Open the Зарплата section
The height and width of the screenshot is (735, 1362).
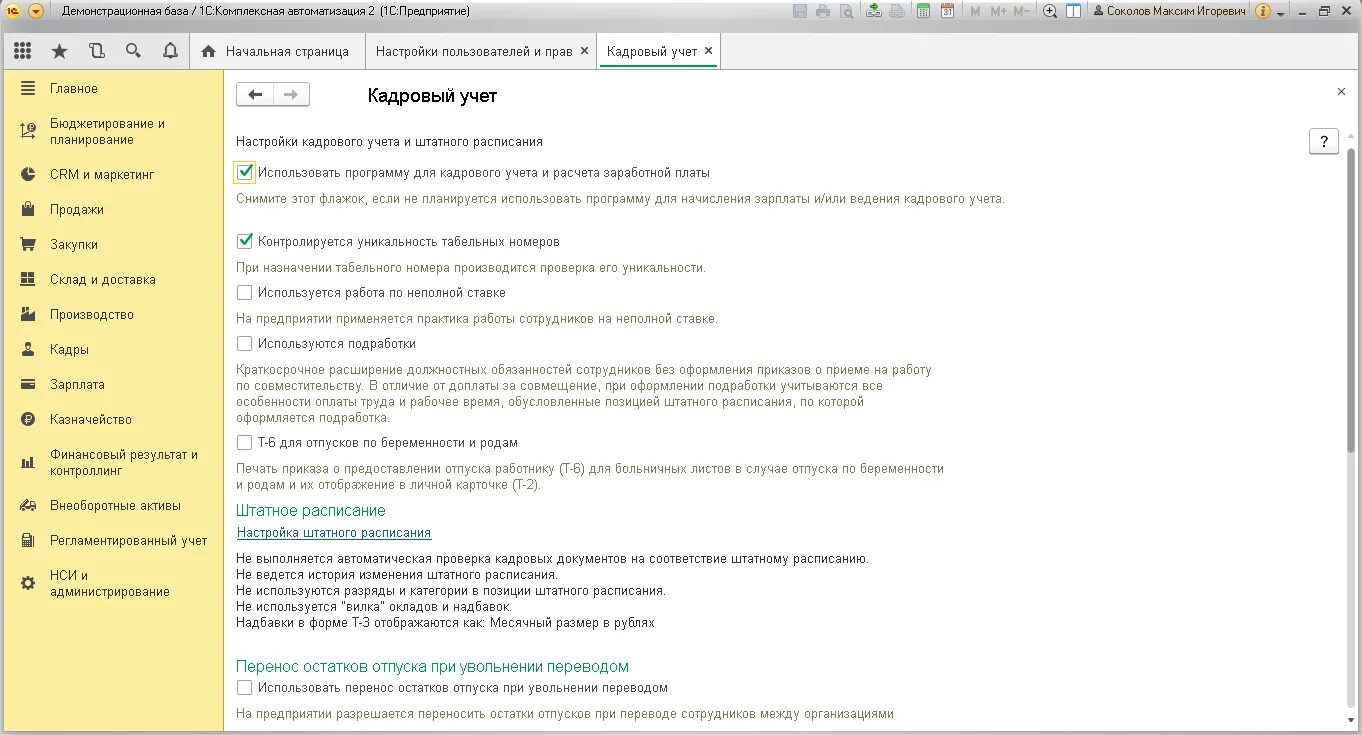[113, 384]
